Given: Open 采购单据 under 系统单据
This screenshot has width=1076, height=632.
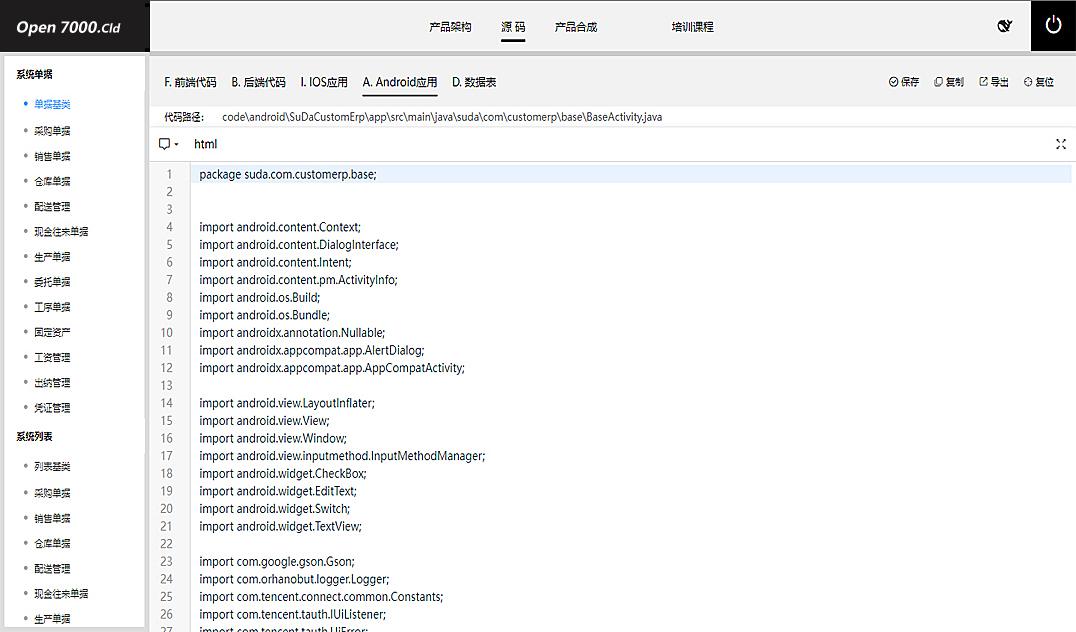Looking at the screenshot, I should (x=52, y=130).
